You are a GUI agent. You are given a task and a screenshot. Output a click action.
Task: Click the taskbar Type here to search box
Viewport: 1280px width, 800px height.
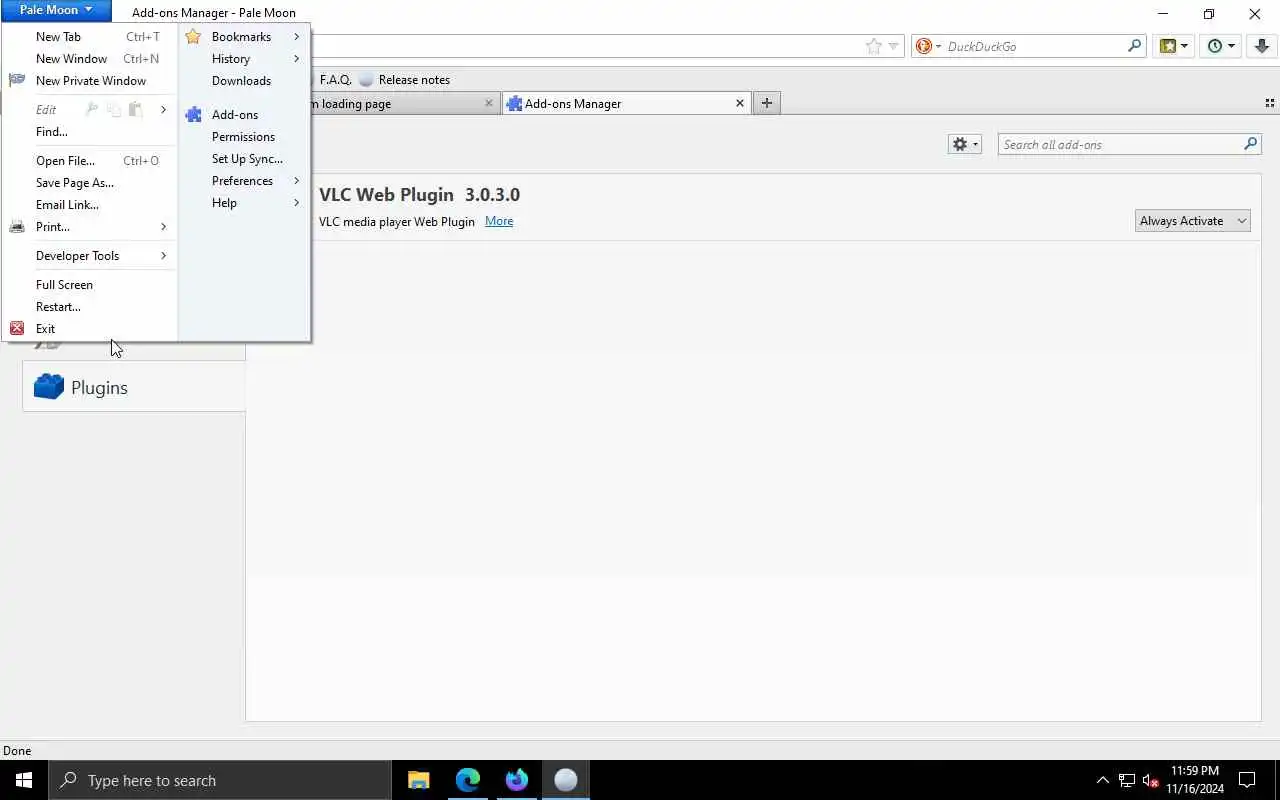click(x=220, y=780)
